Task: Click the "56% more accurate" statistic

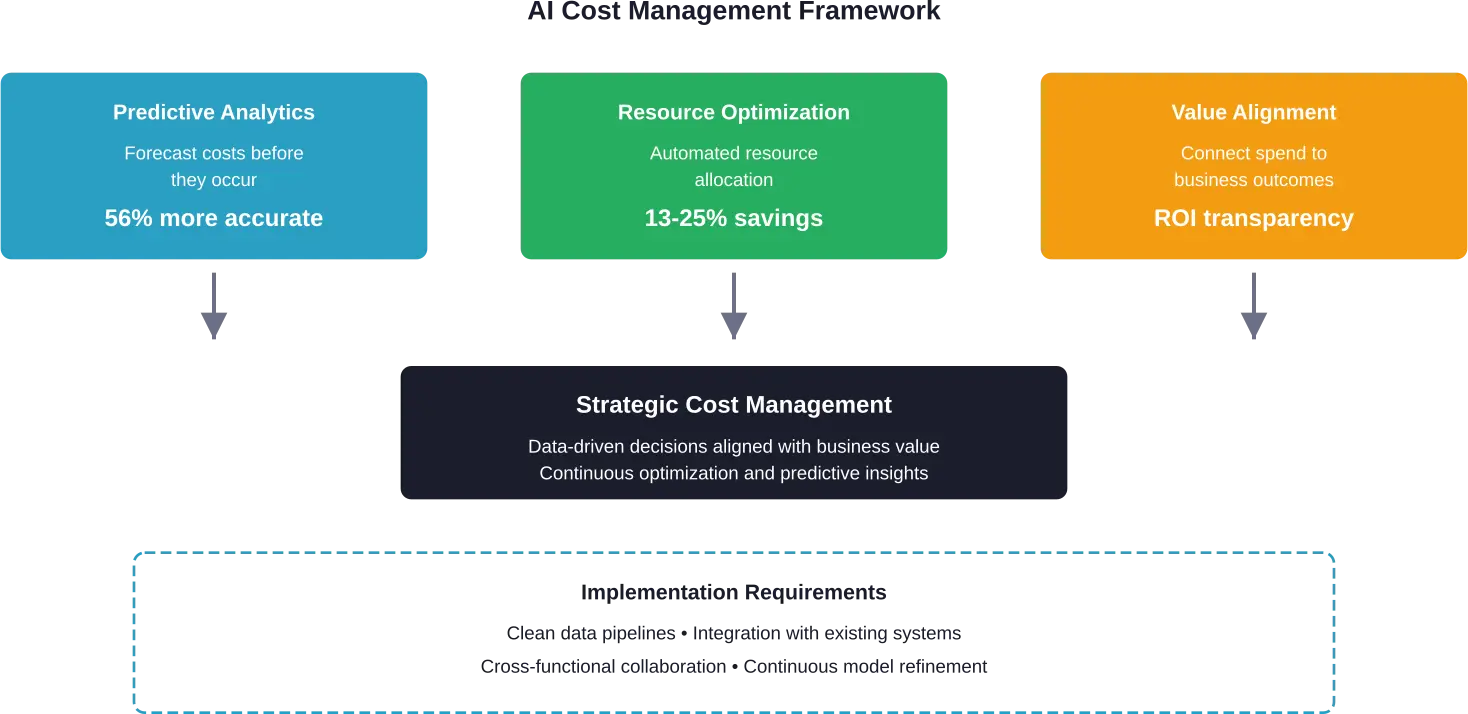Action: tap(214, 219)
